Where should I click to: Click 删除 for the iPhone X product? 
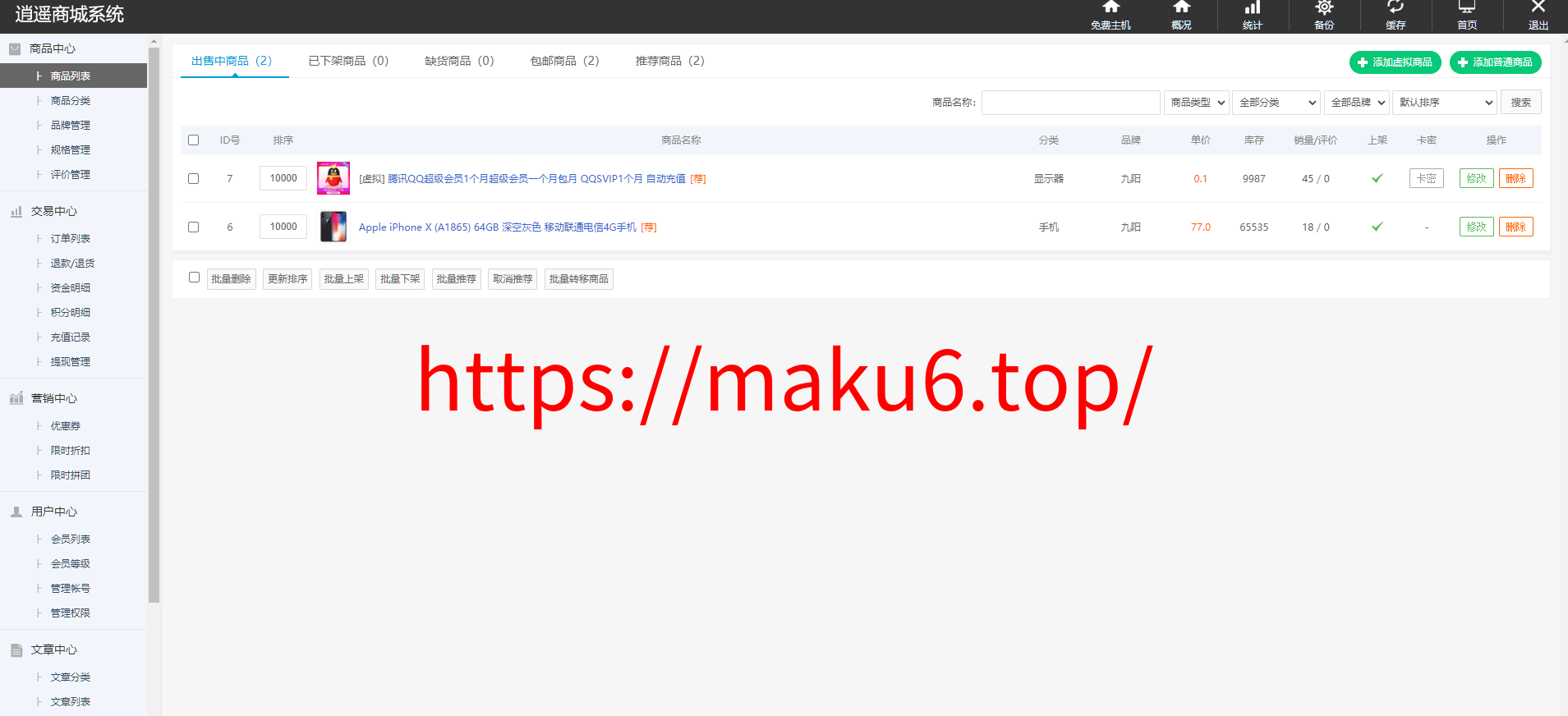click(x=1515, y=227)
